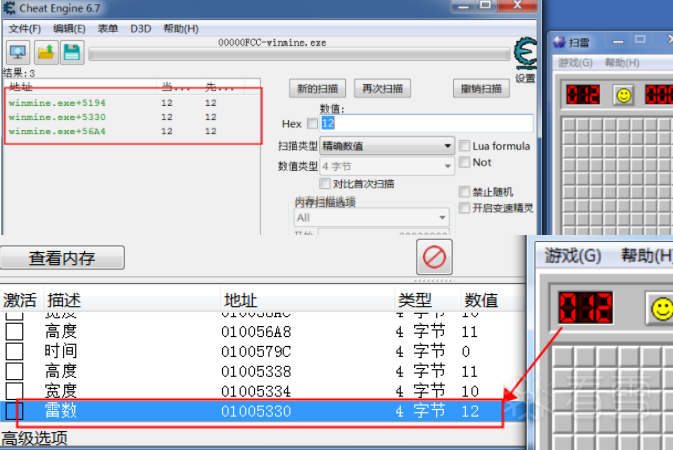673x450 pixels.
Task: Toggle the Not checkbox
Action: [464, 162]
